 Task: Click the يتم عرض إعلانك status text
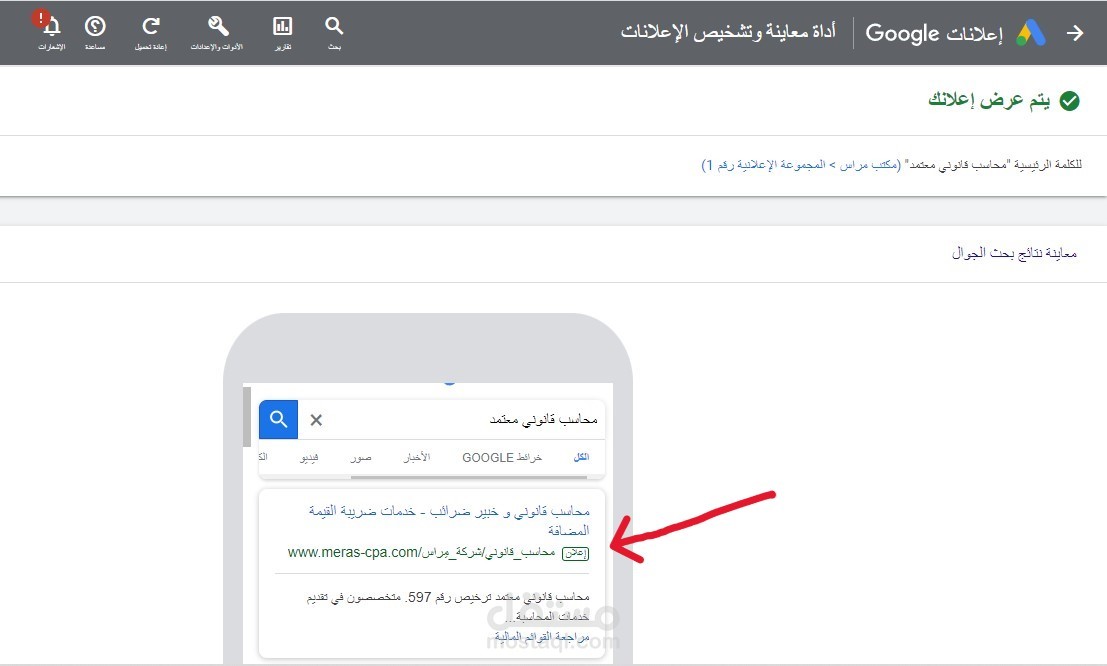tap(989, 100)
